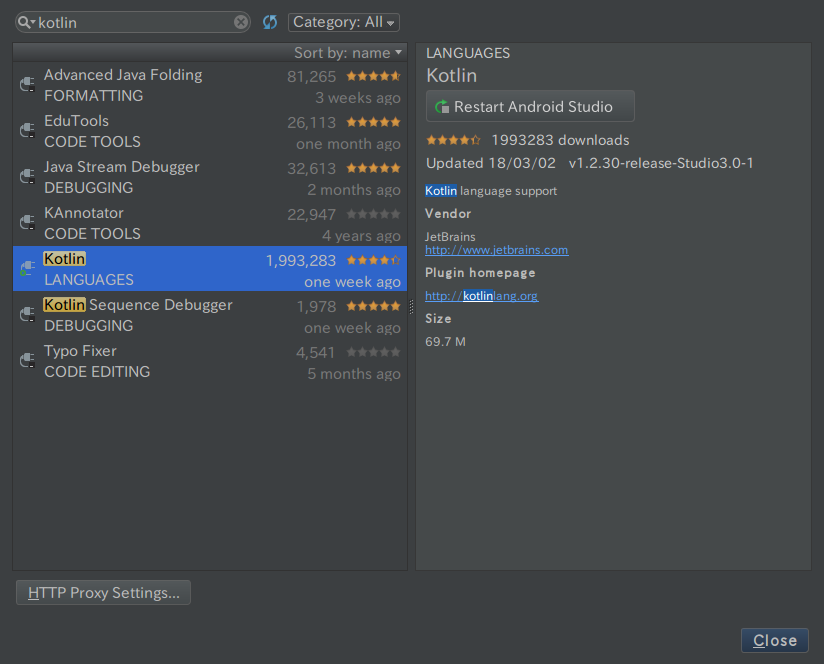Open the www.jetbrains.com vendor link

tap(497, 250)
